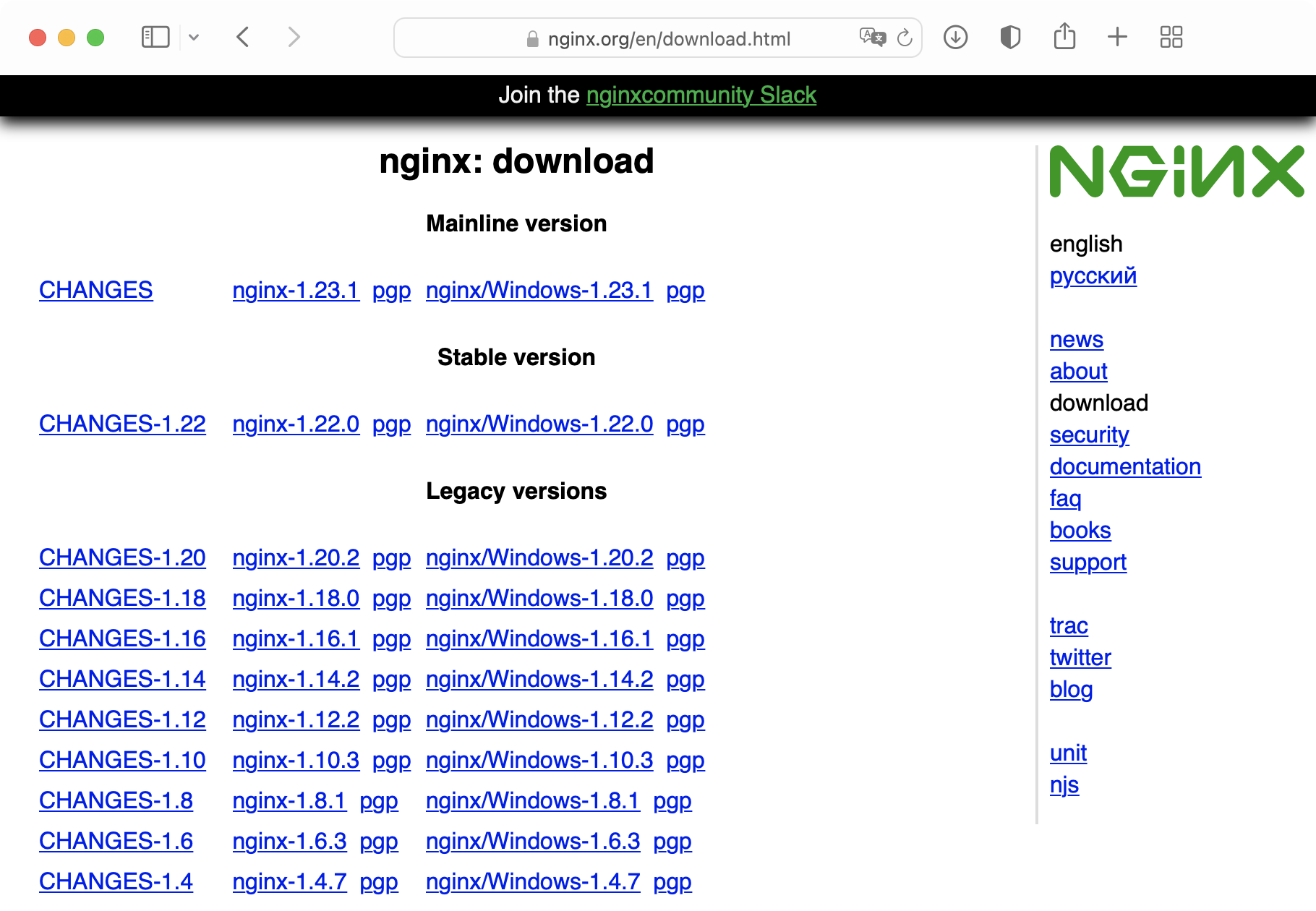Show the downloads list
Viewport: 1316px width, 911px height.
point(954,37)
